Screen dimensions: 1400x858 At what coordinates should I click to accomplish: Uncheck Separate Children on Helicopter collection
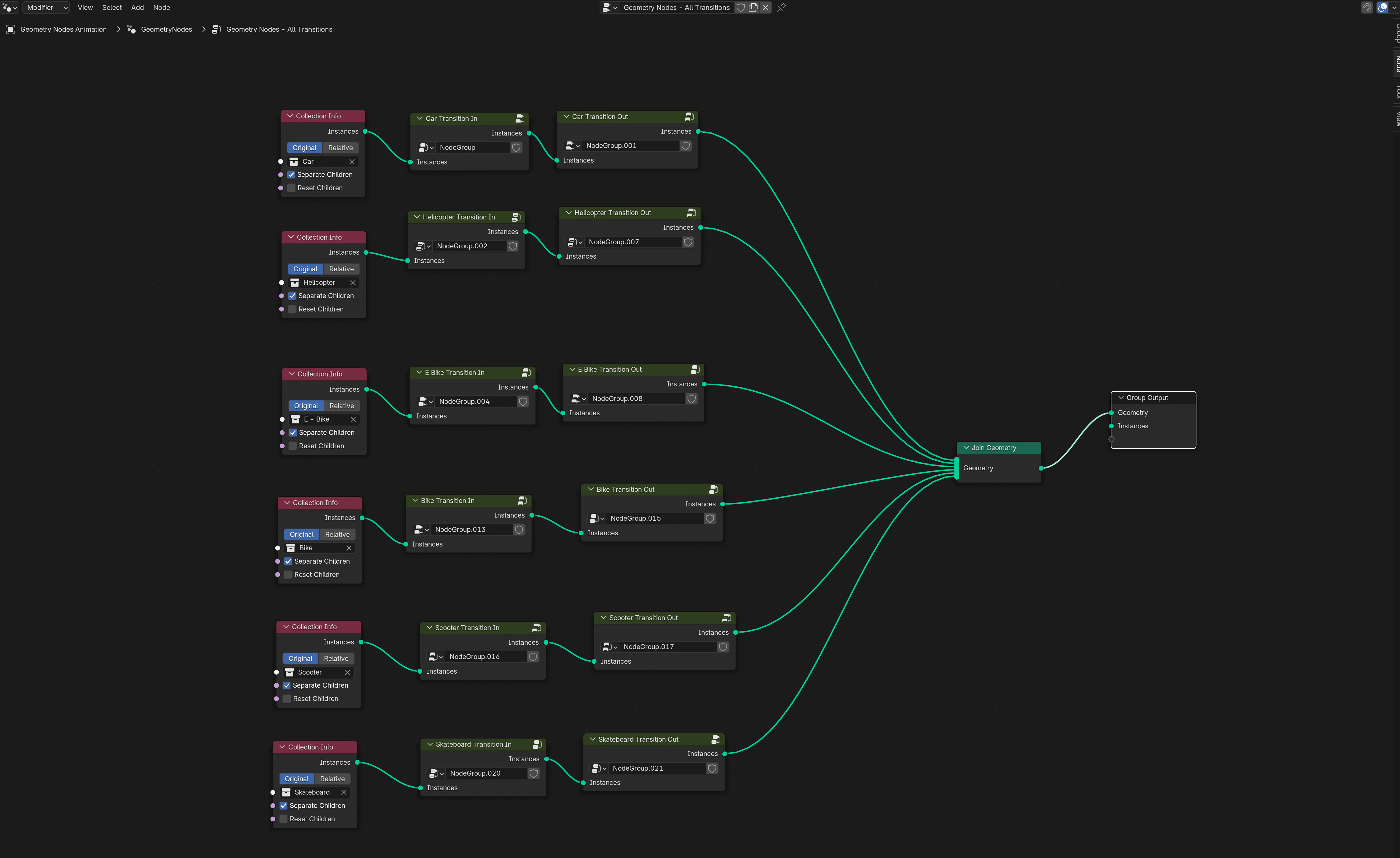(292, 296)
